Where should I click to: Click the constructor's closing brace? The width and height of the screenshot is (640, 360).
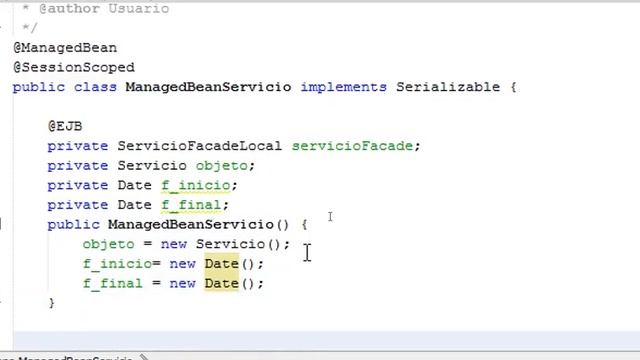(x=51, y=303)
